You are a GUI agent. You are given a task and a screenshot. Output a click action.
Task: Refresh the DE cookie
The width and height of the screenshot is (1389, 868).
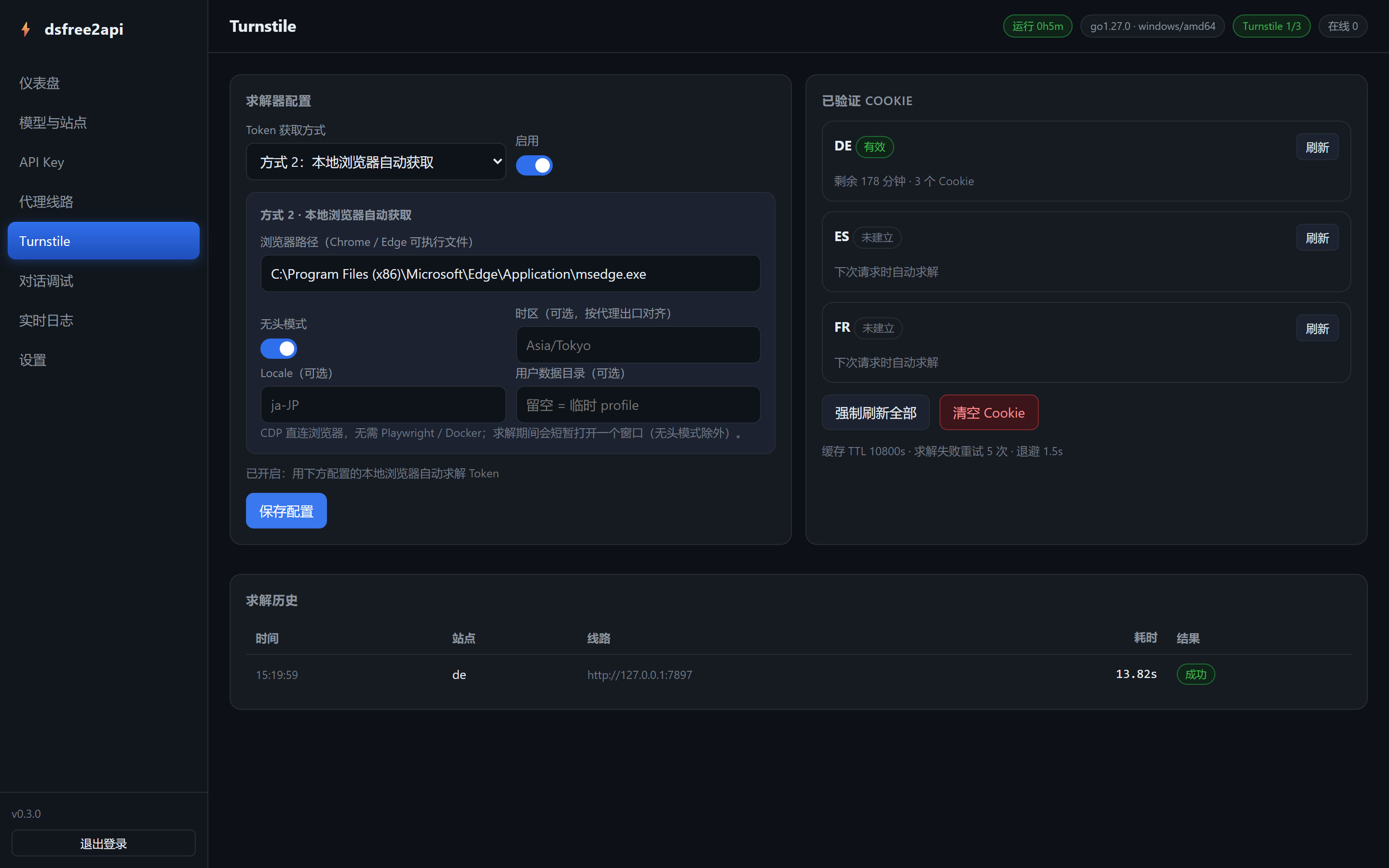(1317, 148)
